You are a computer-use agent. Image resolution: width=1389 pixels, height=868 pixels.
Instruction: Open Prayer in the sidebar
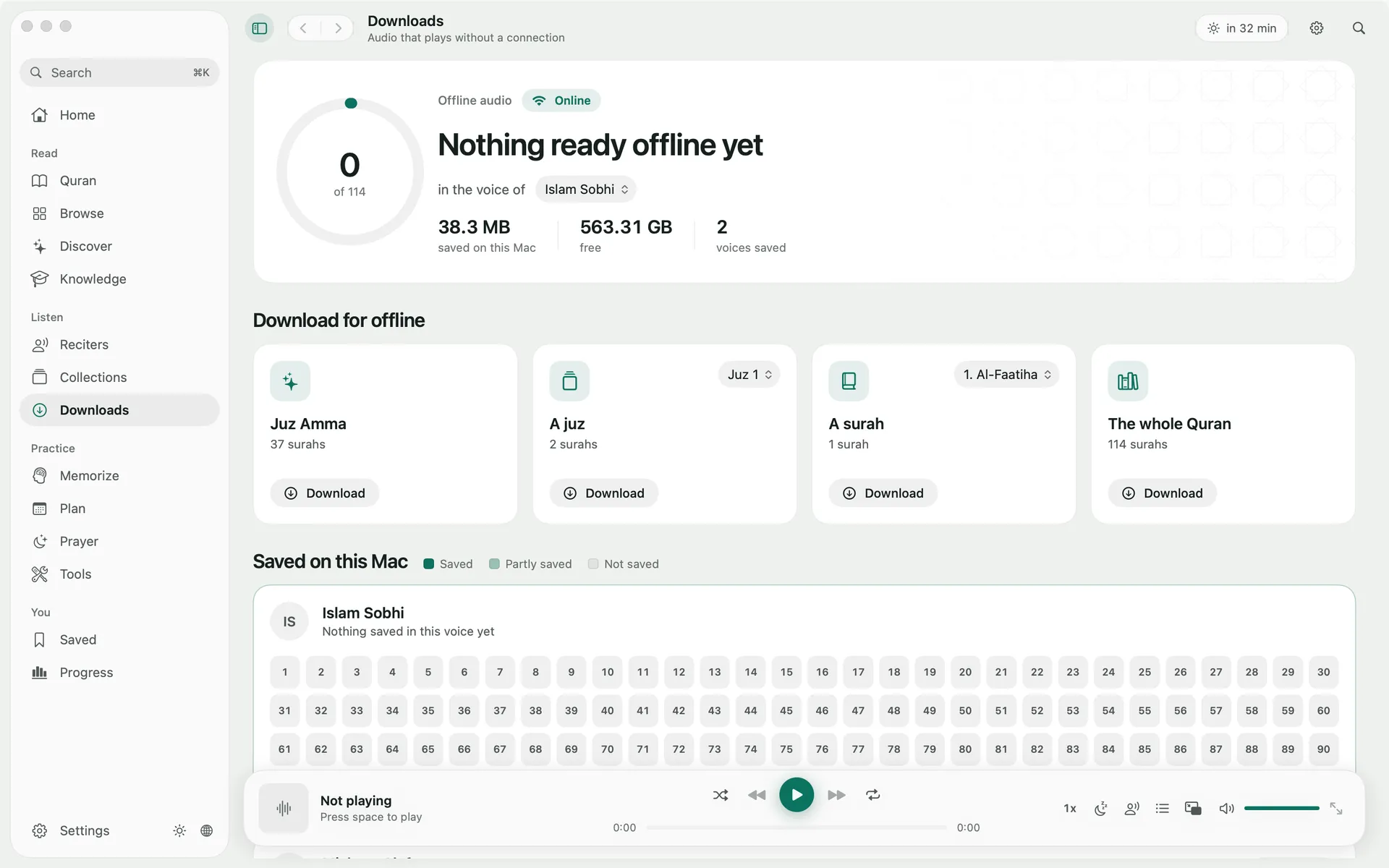pos(119,541)
